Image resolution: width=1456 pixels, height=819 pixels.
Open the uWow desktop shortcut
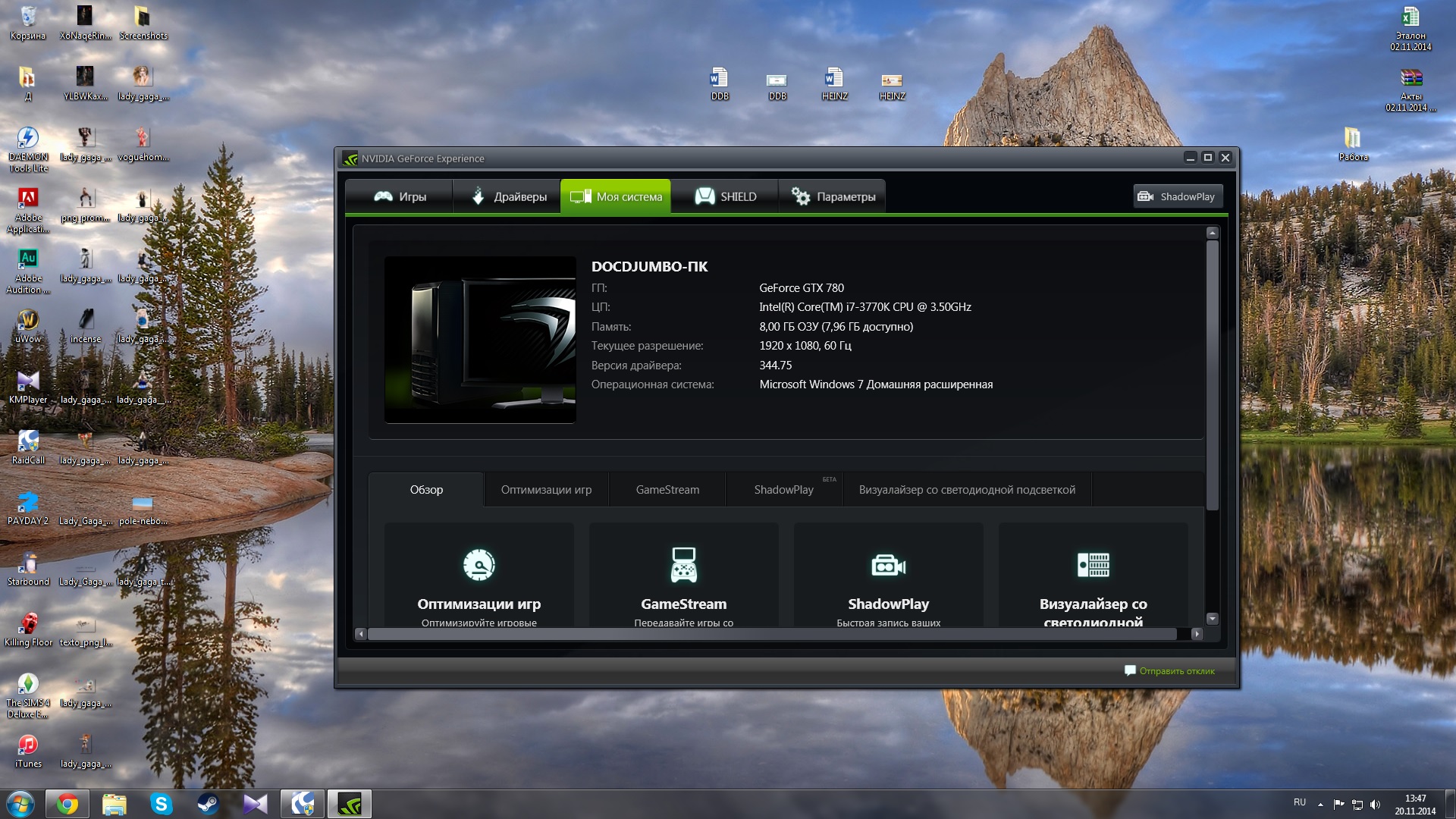28,326
